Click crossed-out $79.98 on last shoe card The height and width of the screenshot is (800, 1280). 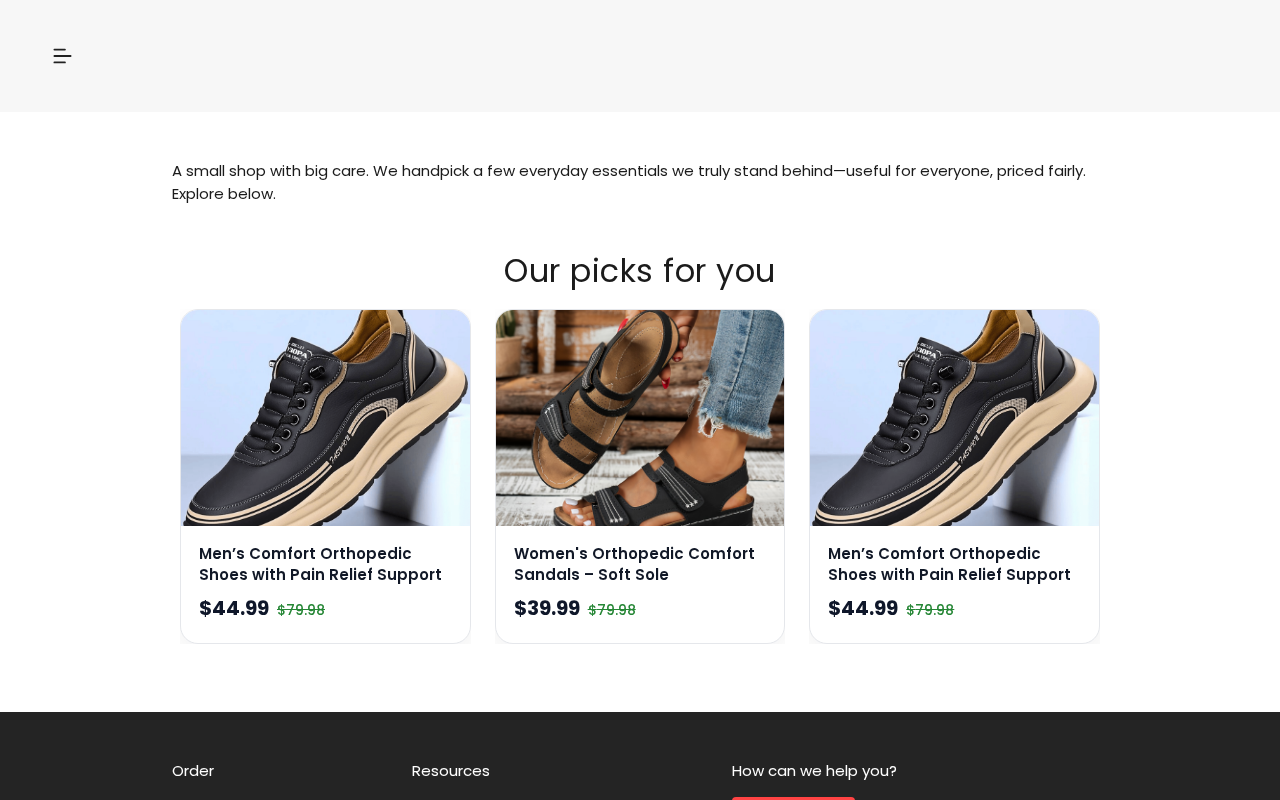click(x=930, y=610)
